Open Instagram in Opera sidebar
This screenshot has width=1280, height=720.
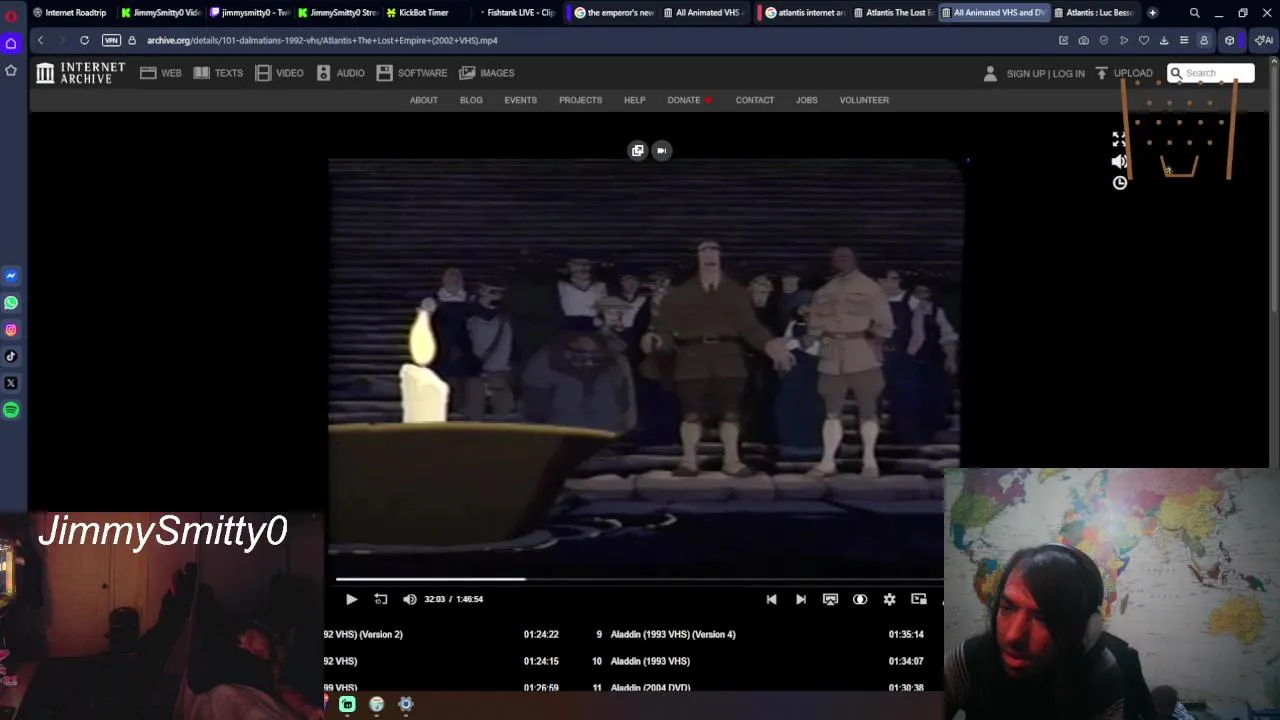pos(11,330)
